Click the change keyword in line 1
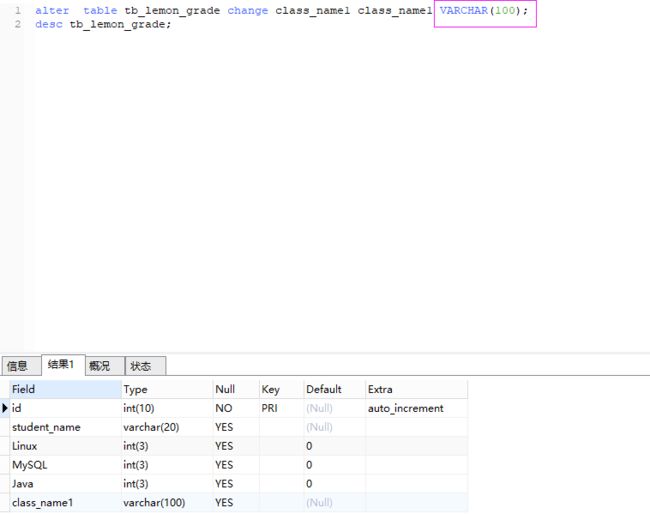This screenshot has height=514, width=650. (x=247, y=11)
